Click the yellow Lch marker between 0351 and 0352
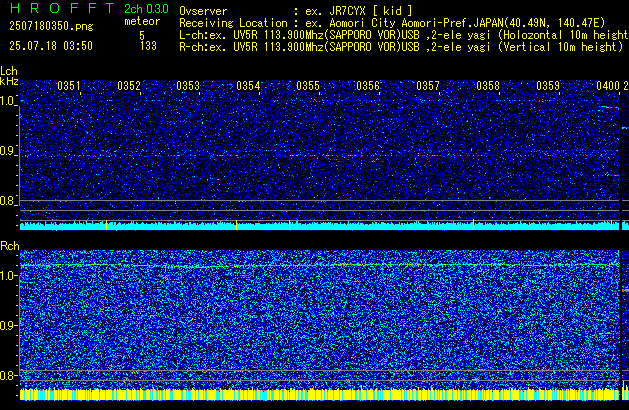The width and height of the screenshot is (629, 410). 106,225
